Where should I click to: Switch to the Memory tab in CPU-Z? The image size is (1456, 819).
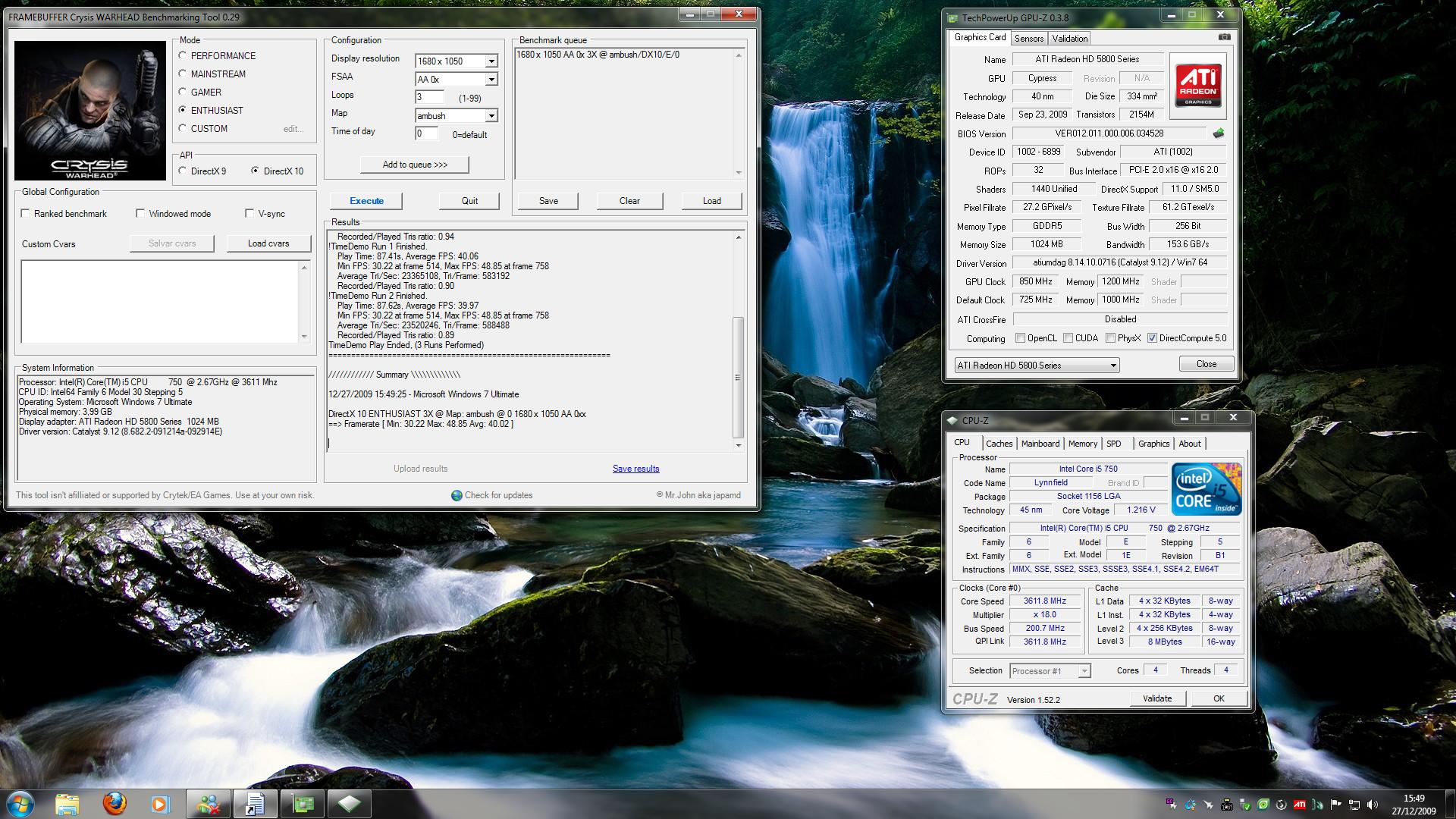[x=1082, y=444]
